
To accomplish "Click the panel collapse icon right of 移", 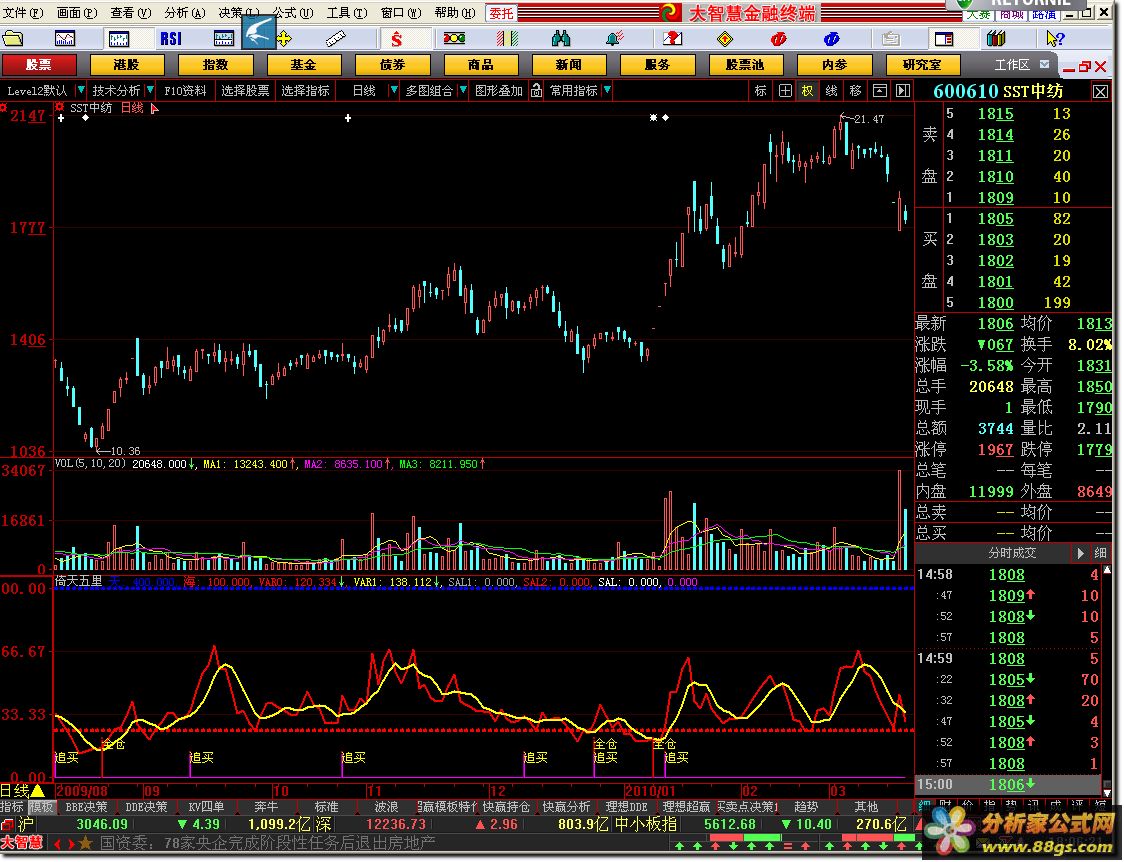I will tap(880, 90).
